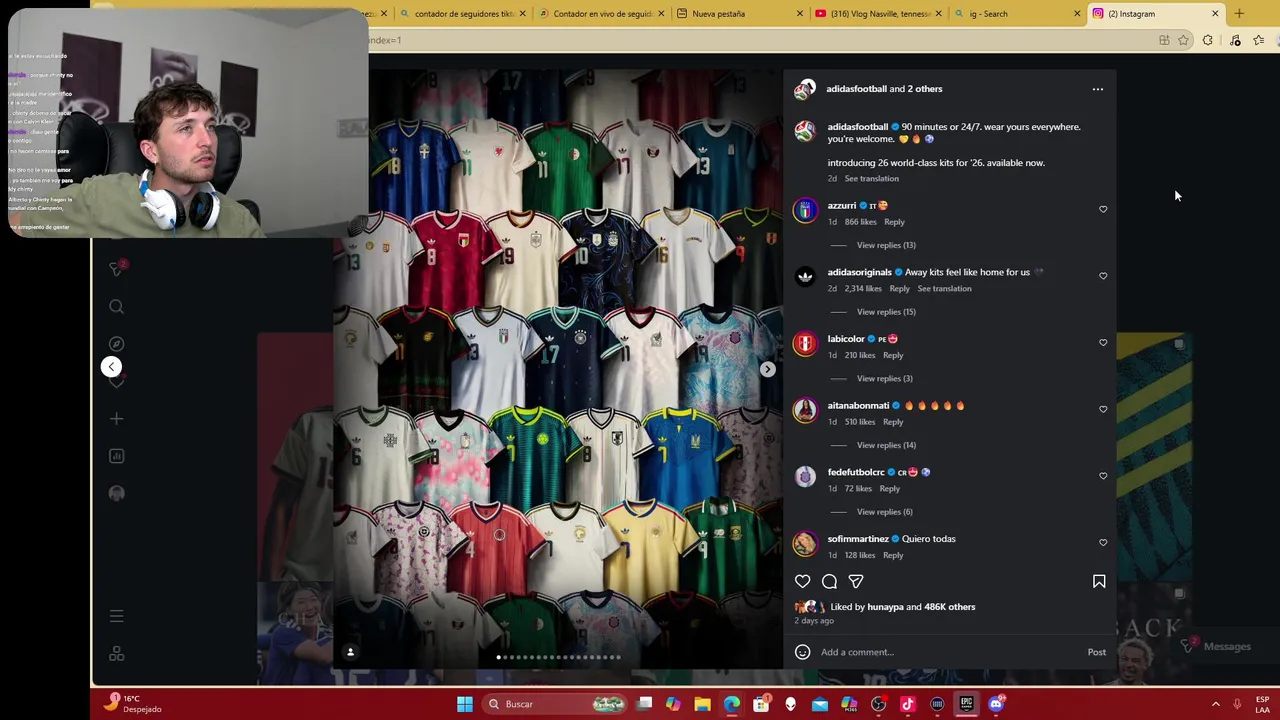Image resolution: width=1280 pixels, height=720 pixels.
Task: Open Notifications heart icon in sidebar
Action: click(116, 382)
